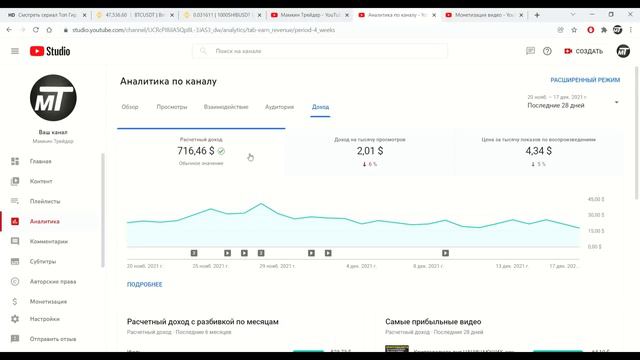Switch to the Взаимодействие tab
The width and height of the screenshot is (640, 360).
(226, 107)
